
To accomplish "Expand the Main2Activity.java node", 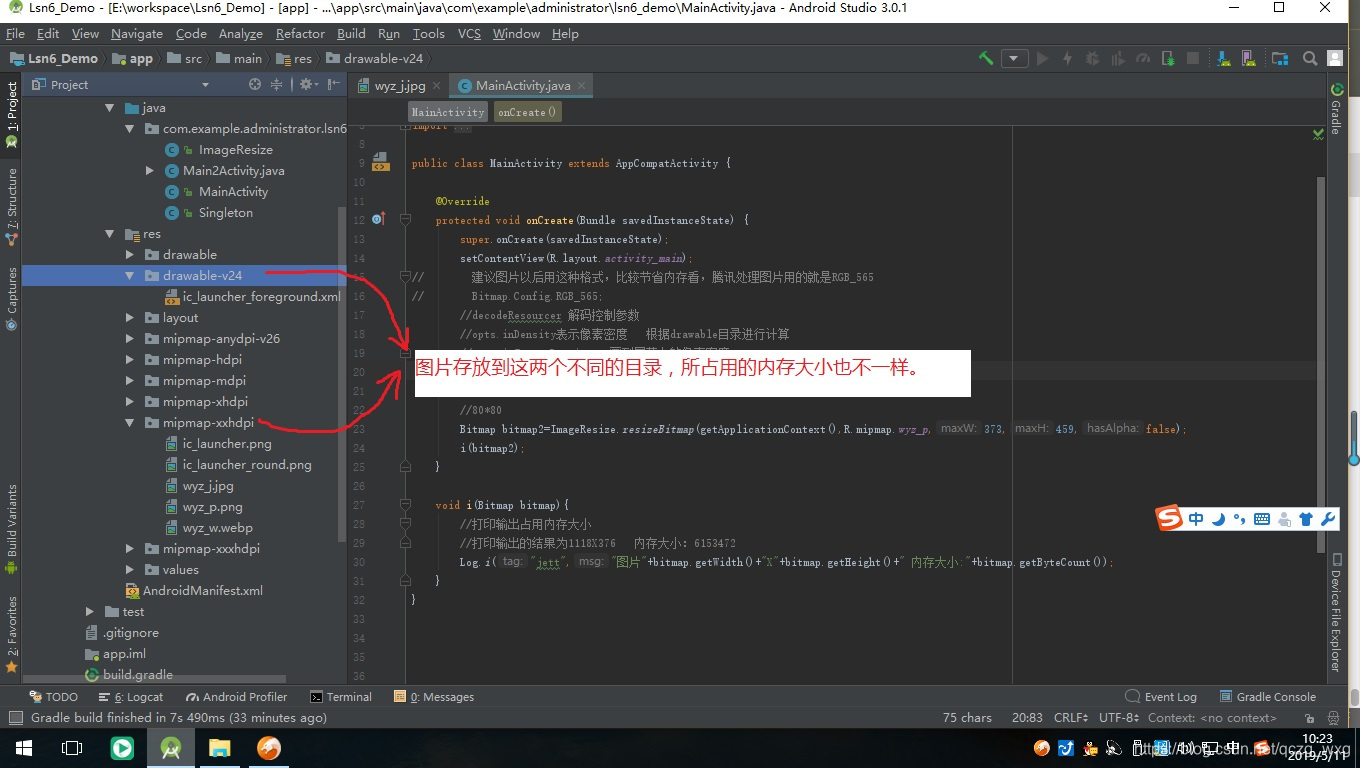I will 150,171.
